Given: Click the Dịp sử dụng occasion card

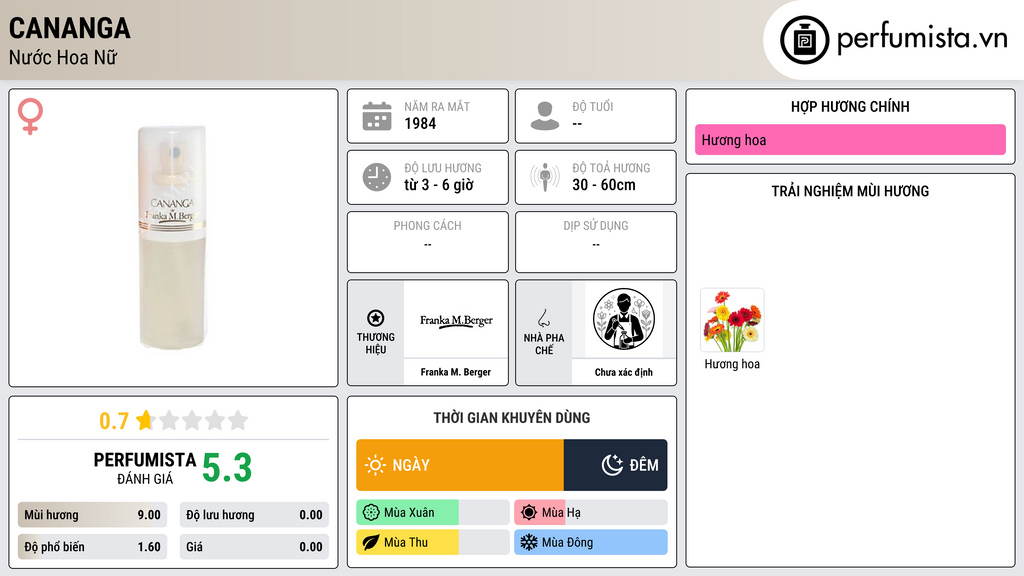Looking at the screenshot, I should (596, 242).
